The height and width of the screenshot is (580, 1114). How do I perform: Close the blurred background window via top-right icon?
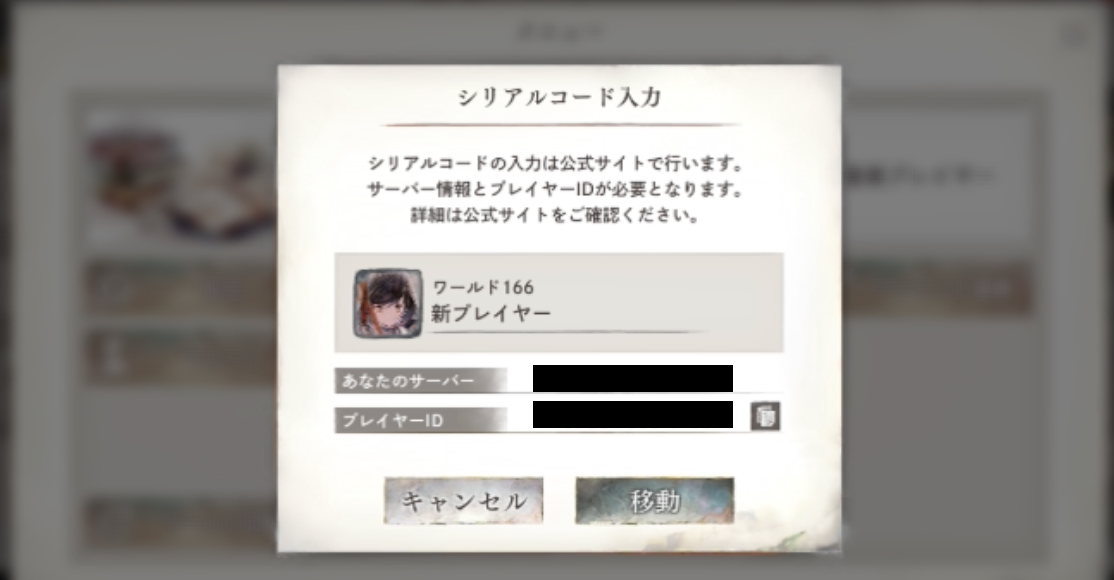[1076, 34]
